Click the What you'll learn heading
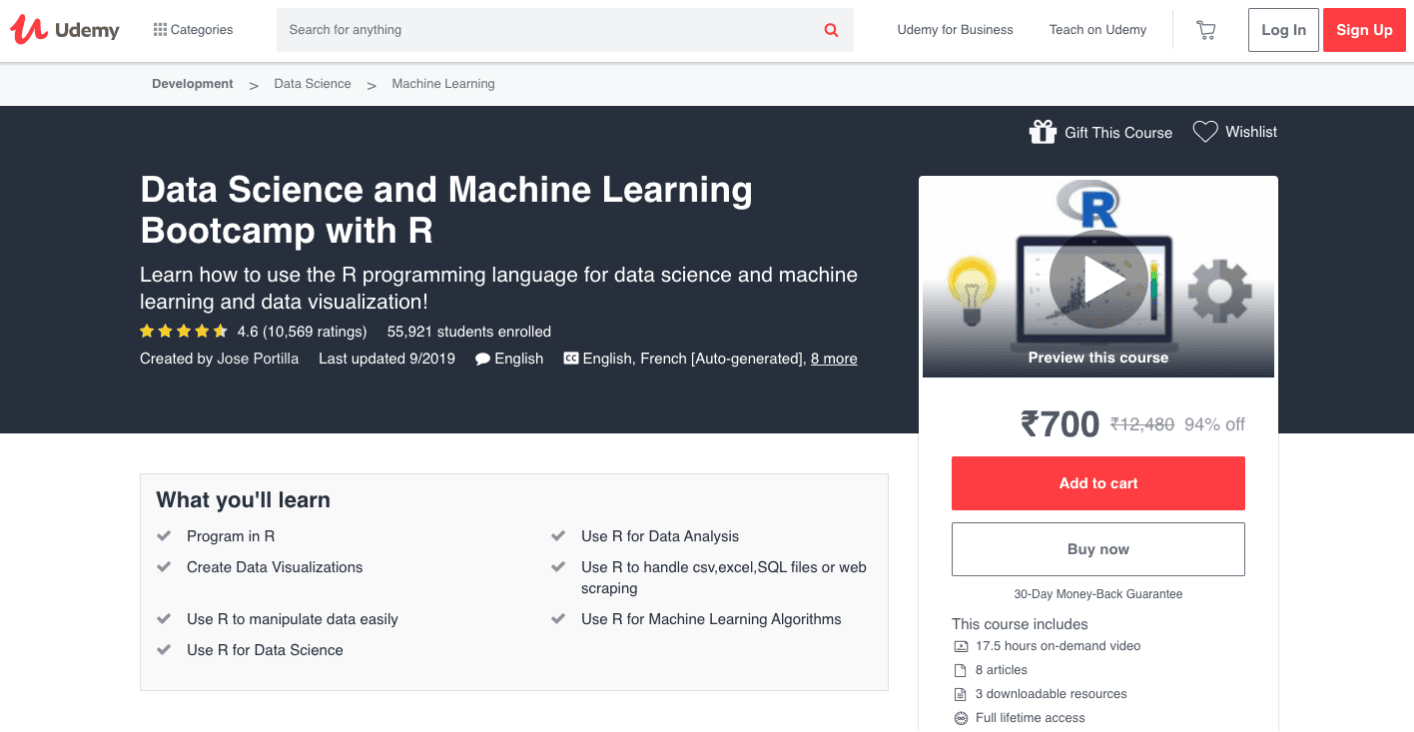Image resolution: width=1414 pixels, height=732 pixels. (243, 500)
